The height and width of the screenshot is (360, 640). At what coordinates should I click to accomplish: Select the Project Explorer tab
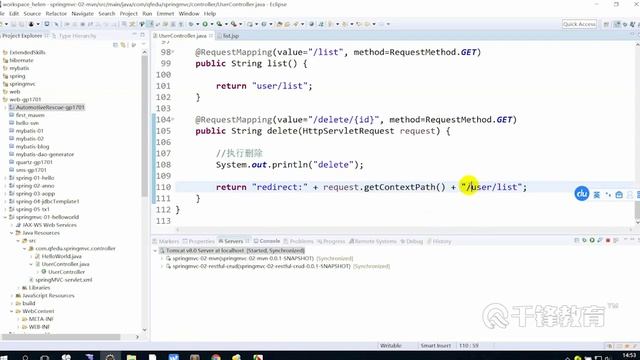(x=22, y=36)
